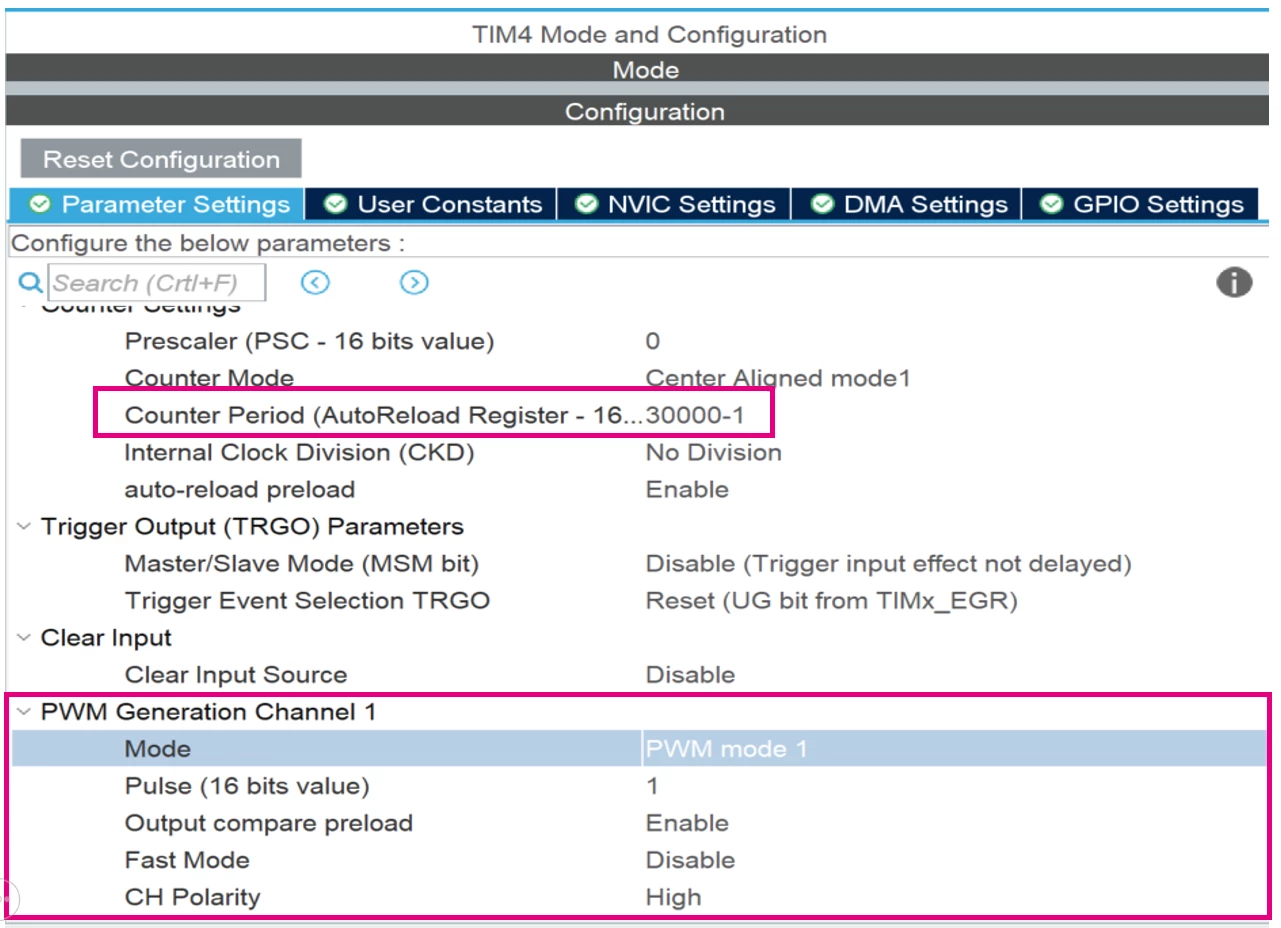
Task: Collapse Trigger Output (TRGO) Parameters section
Action: point(24,527)
